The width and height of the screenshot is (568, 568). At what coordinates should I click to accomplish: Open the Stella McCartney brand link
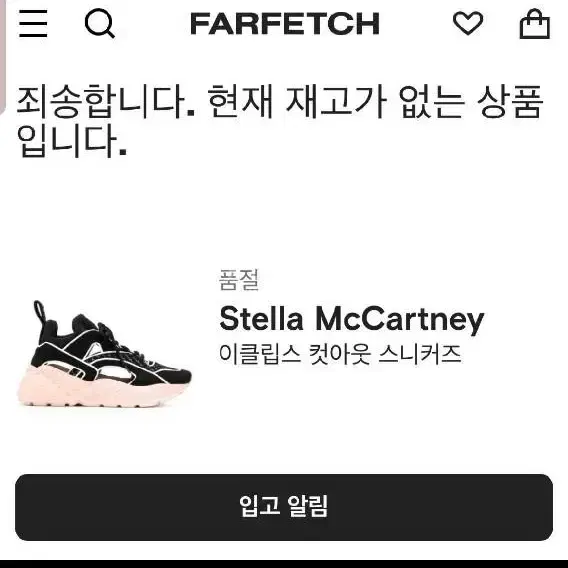[x=352, y=319]
